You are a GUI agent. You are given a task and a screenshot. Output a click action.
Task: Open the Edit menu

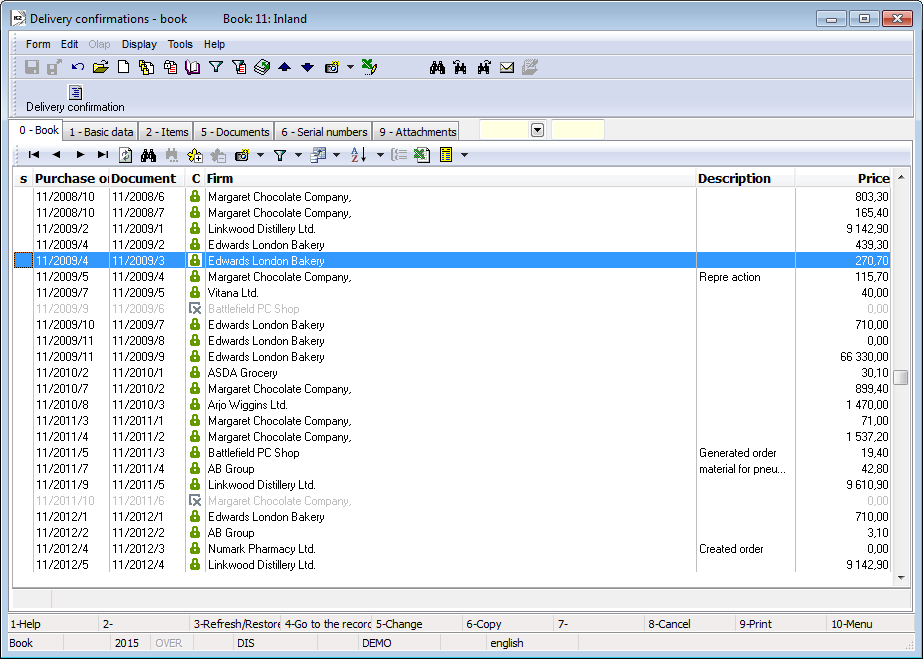tap(69, 44)
